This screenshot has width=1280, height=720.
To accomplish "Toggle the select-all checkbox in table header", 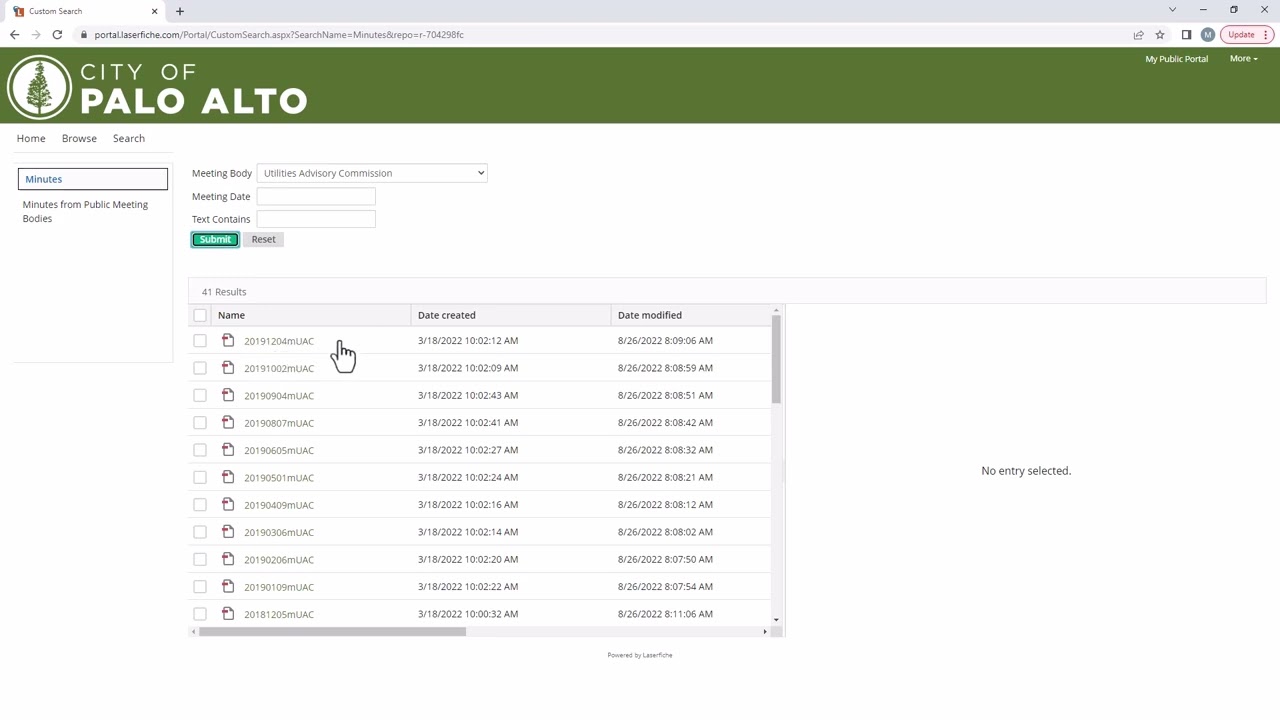I will click(x=200, y=315).
